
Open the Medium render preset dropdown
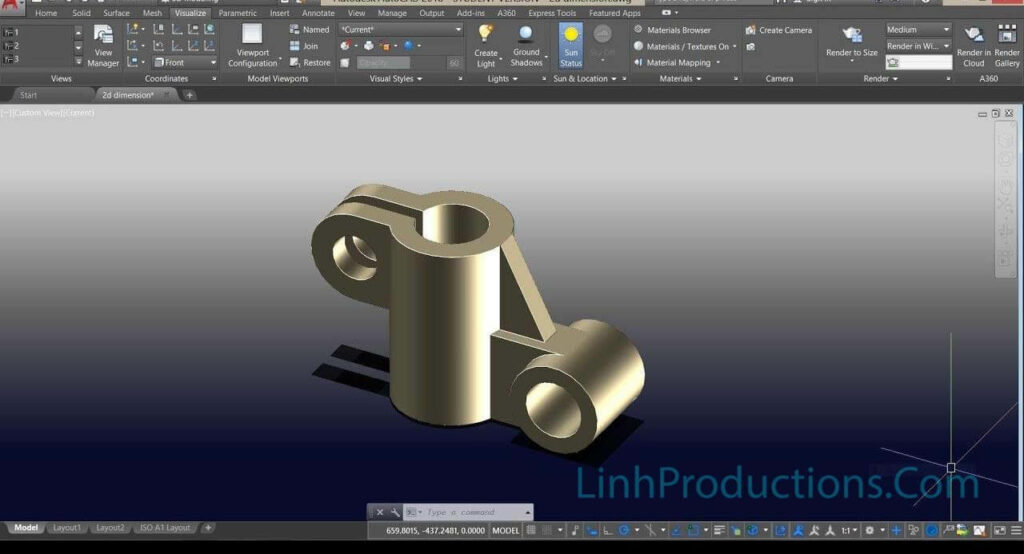pyautogui.click(x=918, y=29)
